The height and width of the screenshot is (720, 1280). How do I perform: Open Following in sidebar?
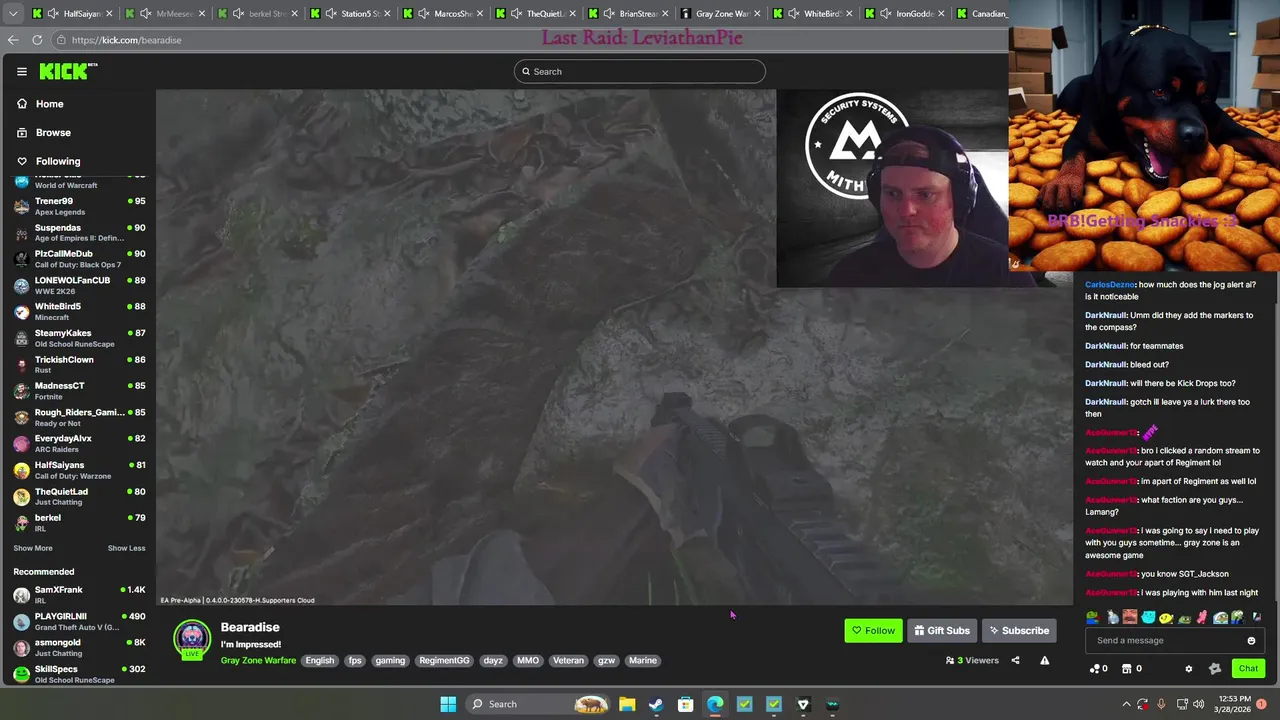58,161
